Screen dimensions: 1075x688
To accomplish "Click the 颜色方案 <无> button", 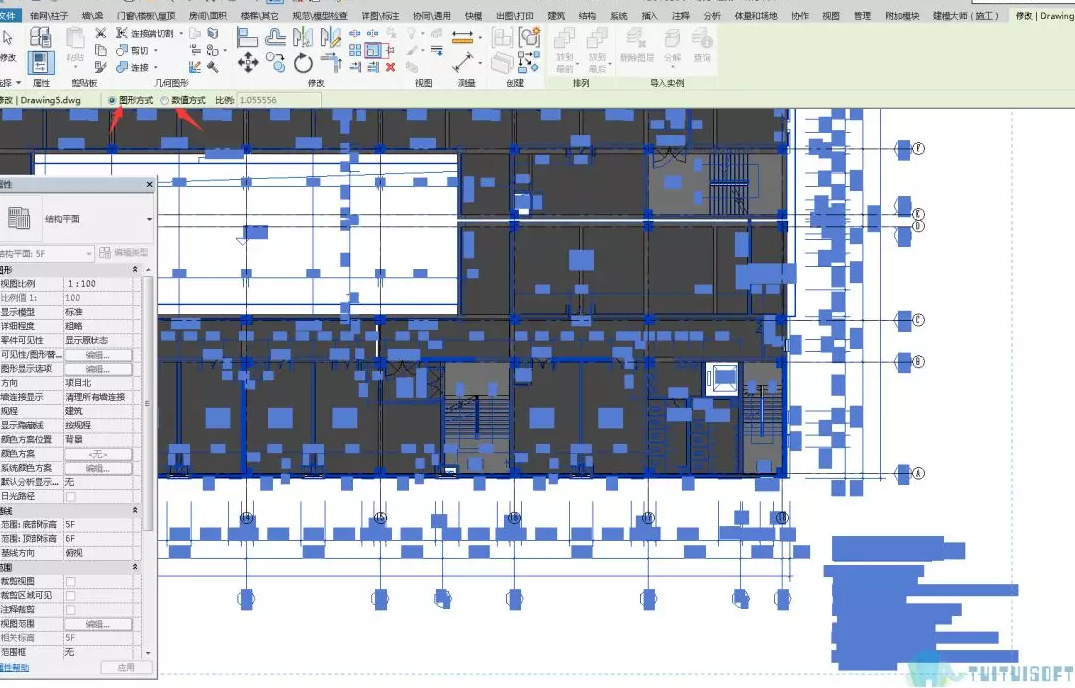I will click(x=98, y=454).
